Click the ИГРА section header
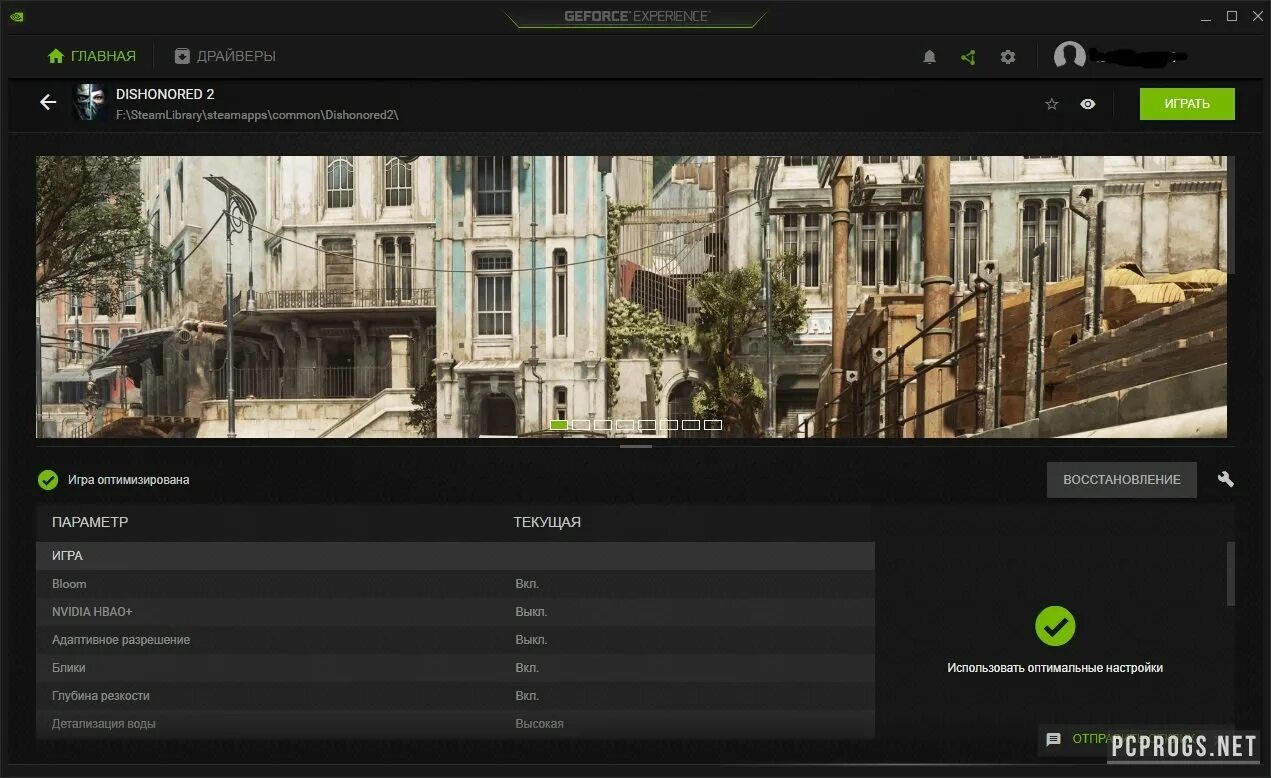 click(455, 556)
